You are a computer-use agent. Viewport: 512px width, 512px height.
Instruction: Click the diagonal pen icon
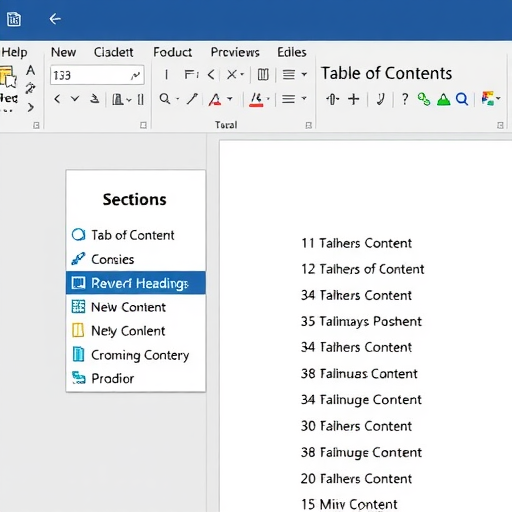(192, 99)
